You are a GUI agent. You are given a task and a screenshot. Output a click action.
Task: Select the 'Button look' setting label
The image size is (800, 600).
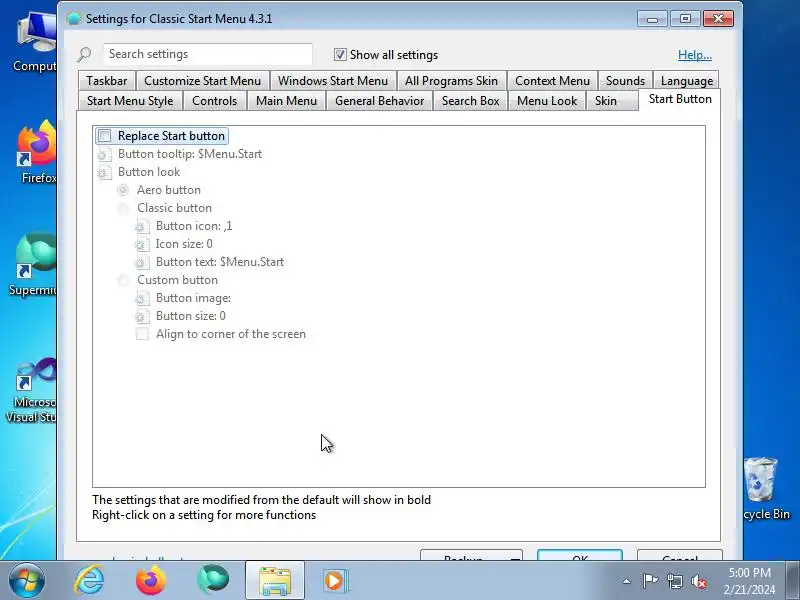point(149,172)
